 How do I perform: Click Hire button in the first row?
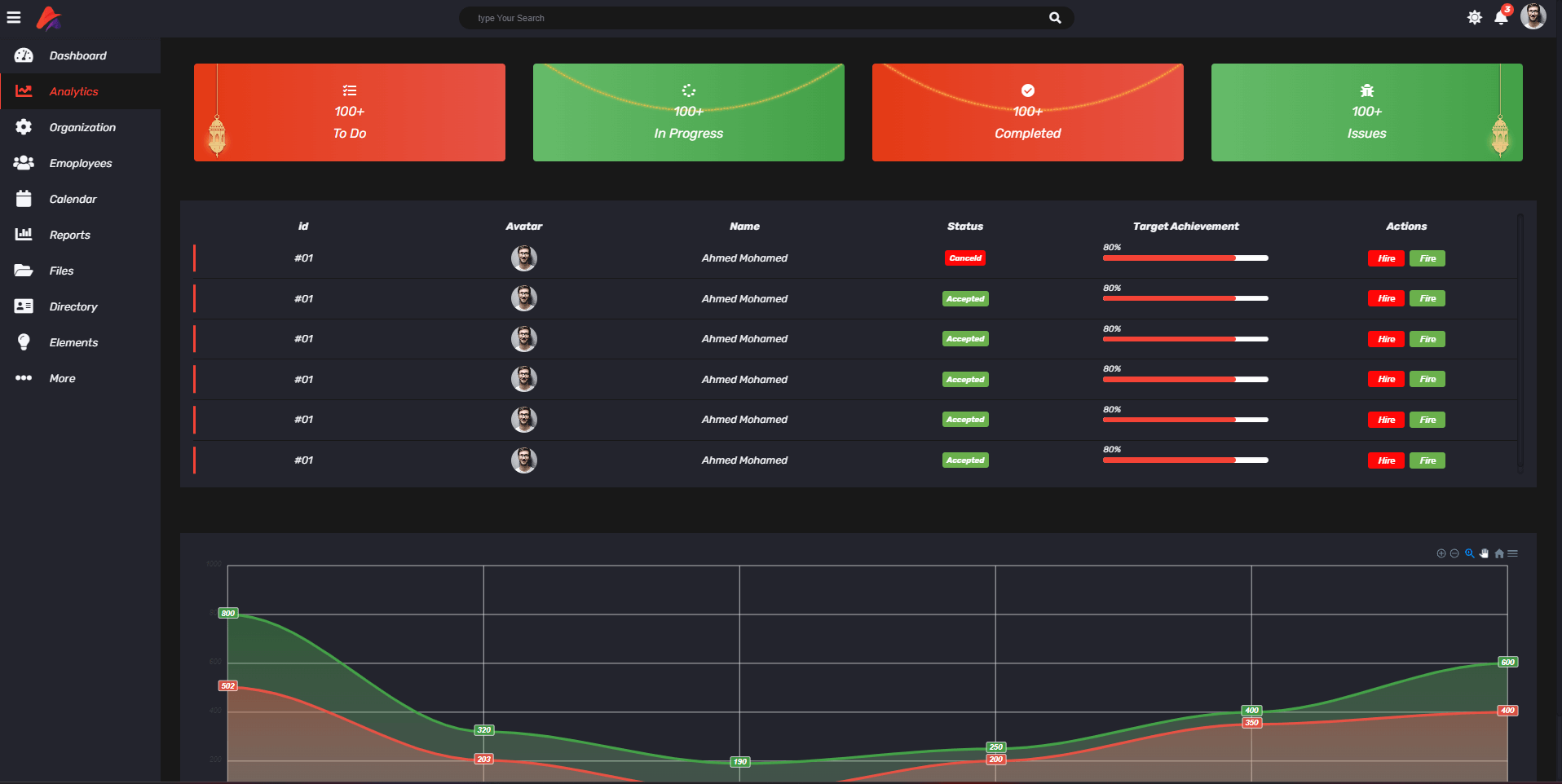click(x=1386, y=258)
